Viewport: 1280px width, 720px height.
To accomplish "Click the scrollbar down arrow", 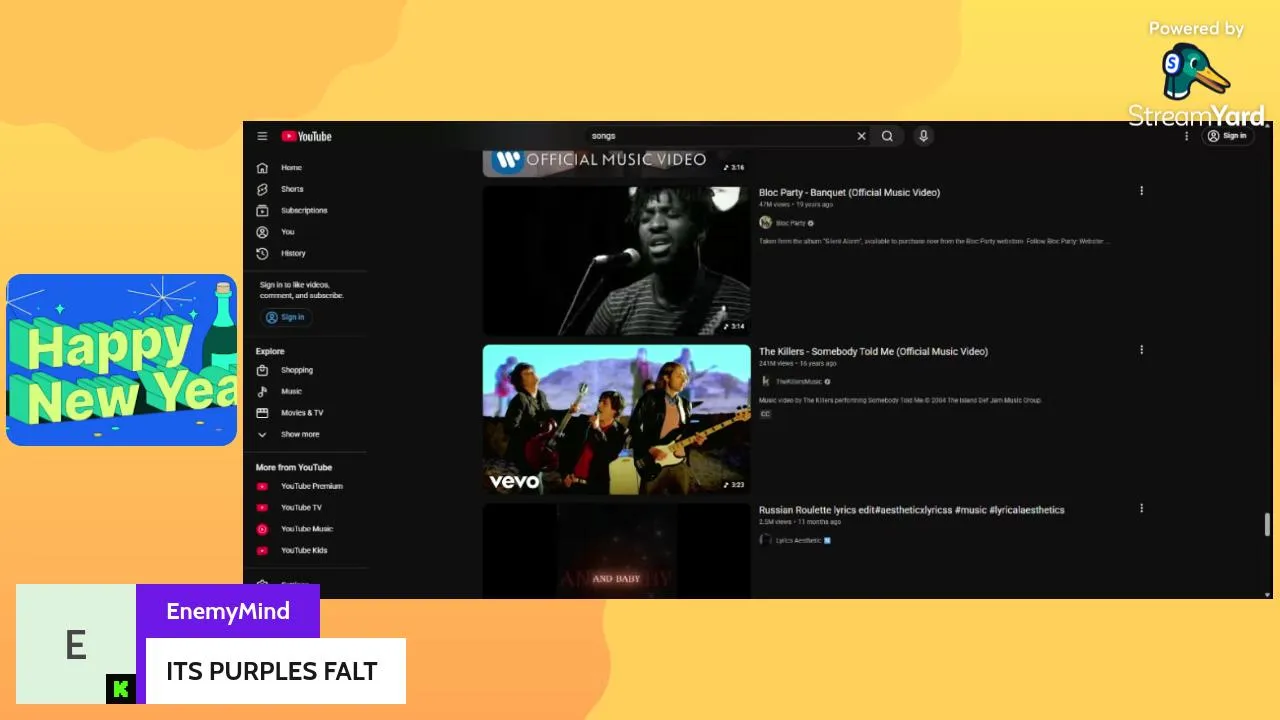I will (x=1267, y=594).
